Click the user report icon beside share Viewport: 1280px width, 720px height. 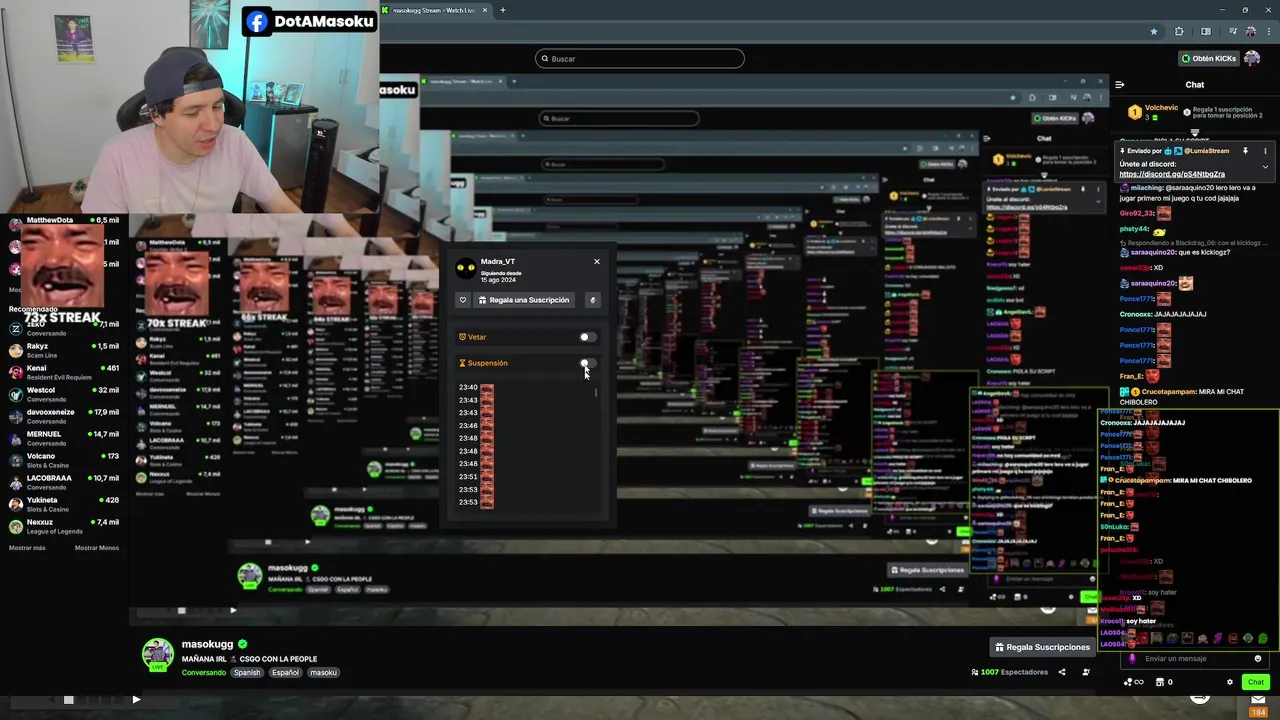pyautogui.click(x=1086, y=672)
